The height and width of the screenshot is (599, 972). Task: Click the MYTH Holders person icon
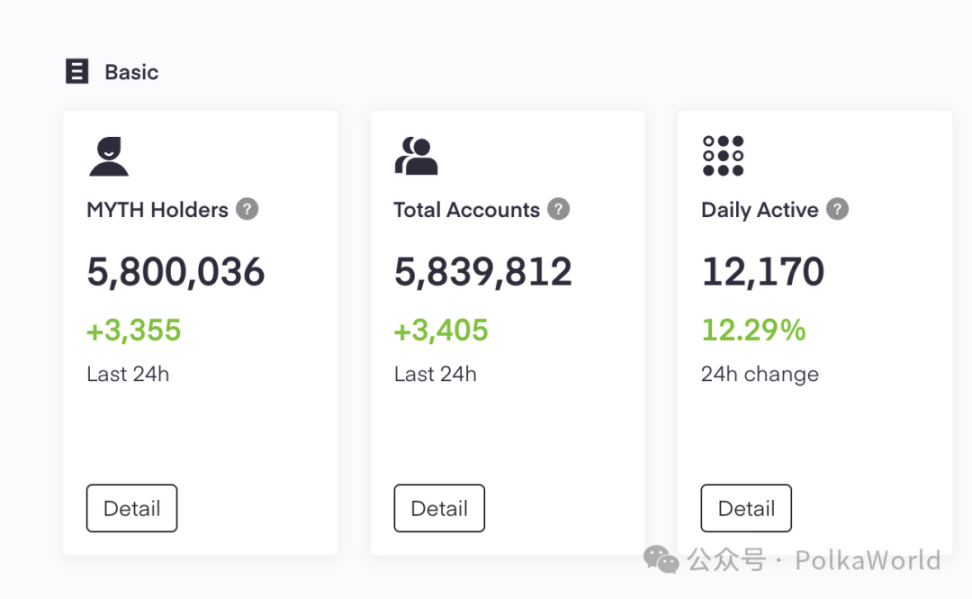point(109,156)
